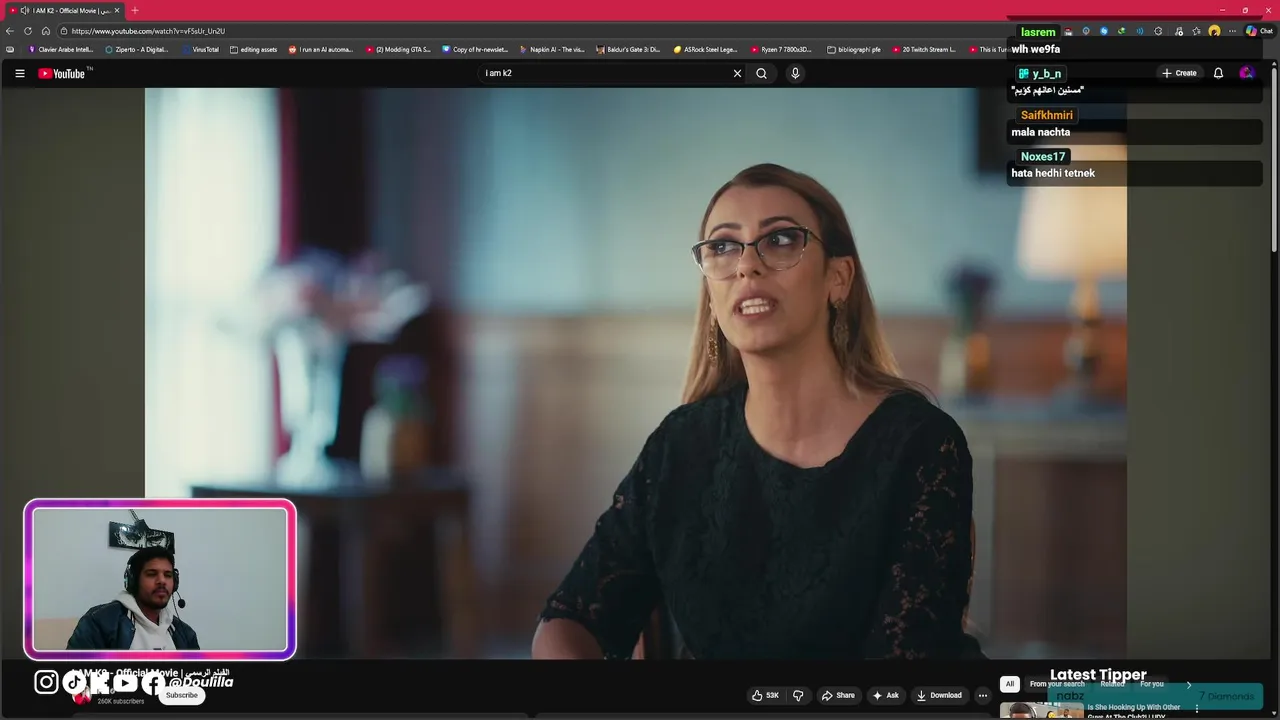
Task: Like the video with thumbs up 53K
Action: [765, 695]
